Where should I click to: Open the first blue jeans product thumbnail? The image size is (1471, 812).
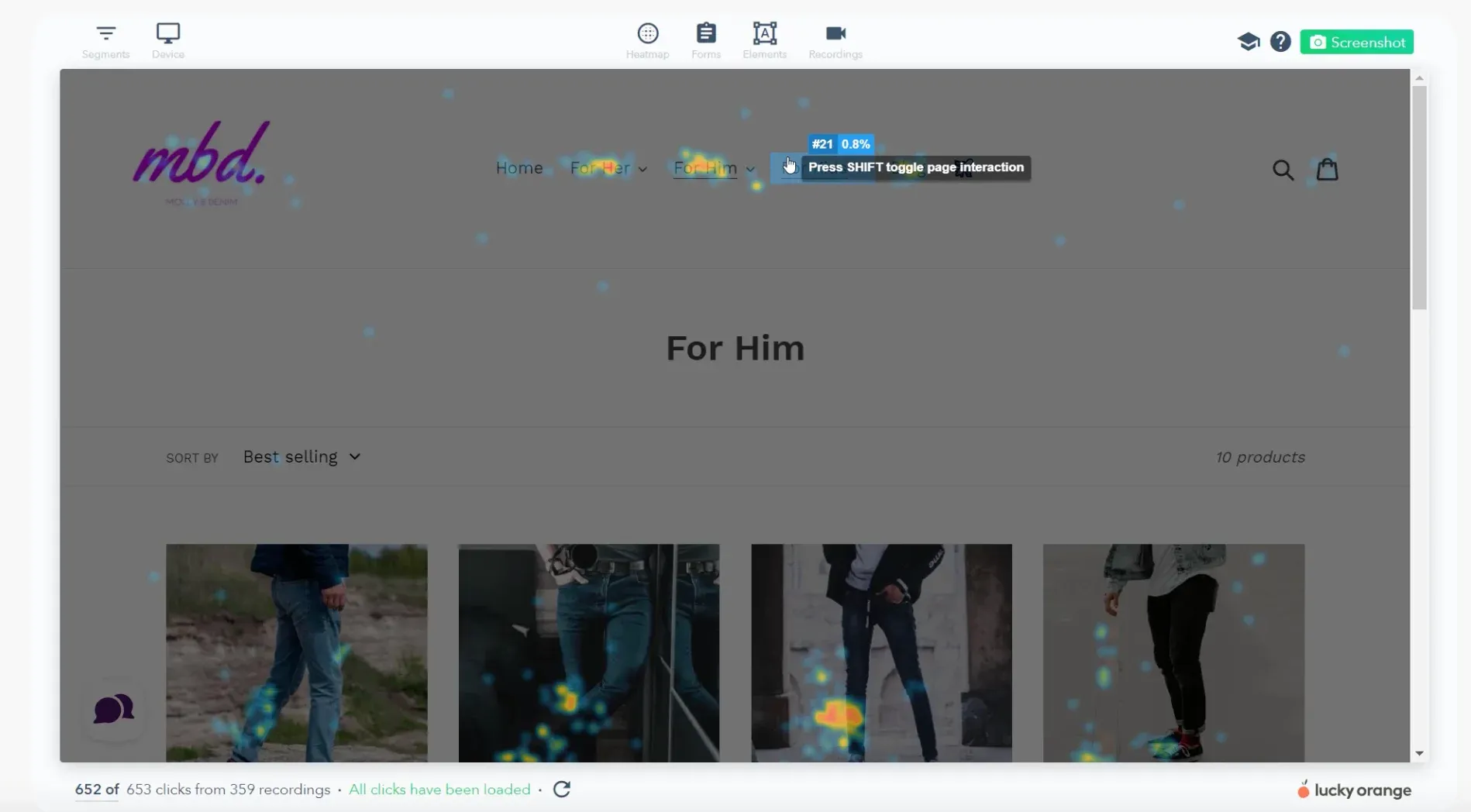[296, 652]
